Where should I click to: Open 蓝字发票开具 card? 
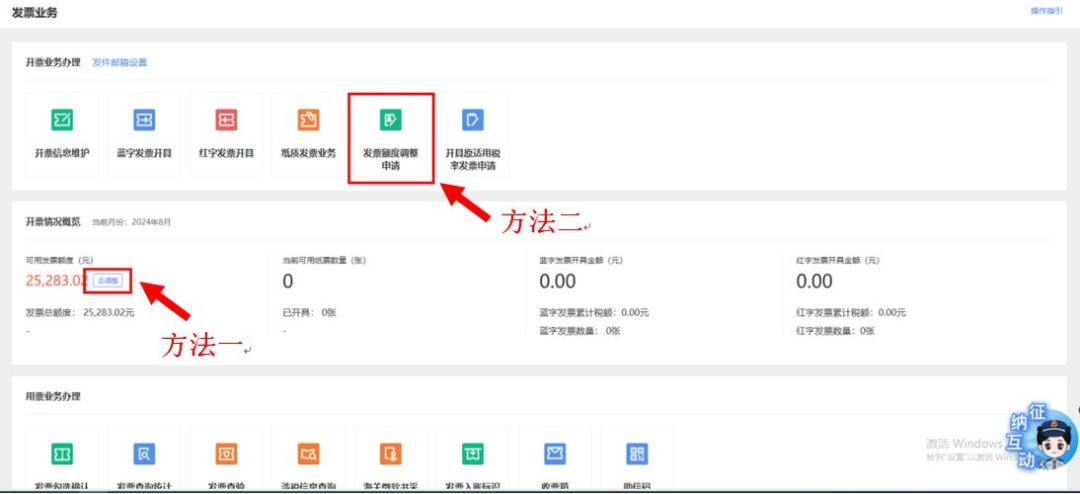(144, 134)
